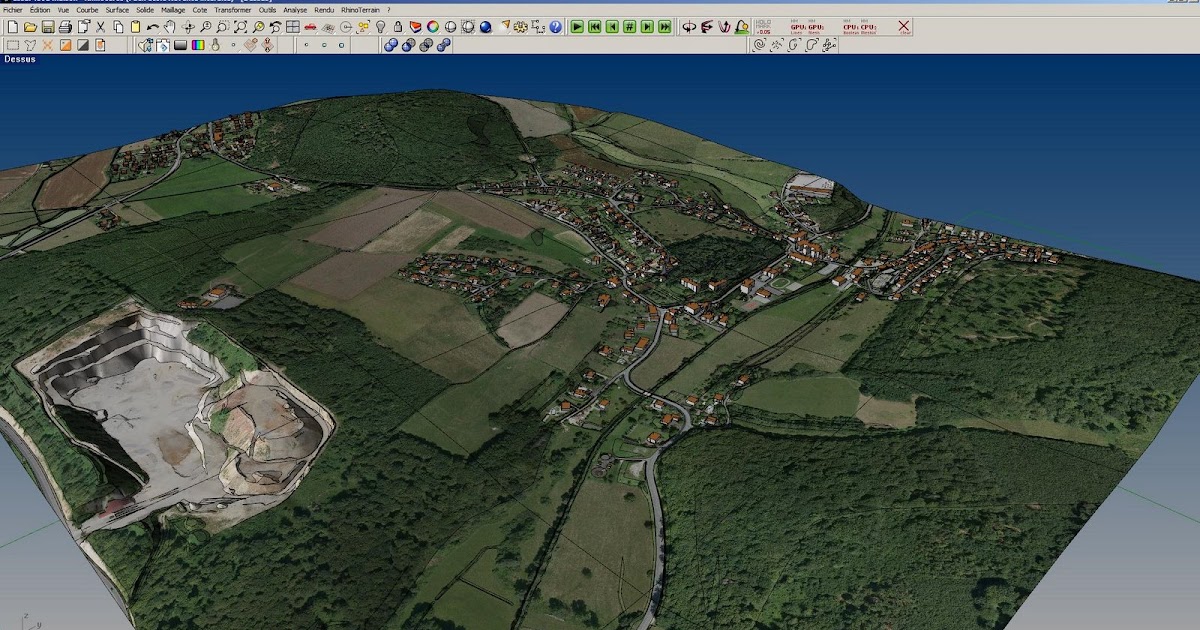Click the HOLO mark indicator
Screen dimensions: 1200x630
point(762,27)
